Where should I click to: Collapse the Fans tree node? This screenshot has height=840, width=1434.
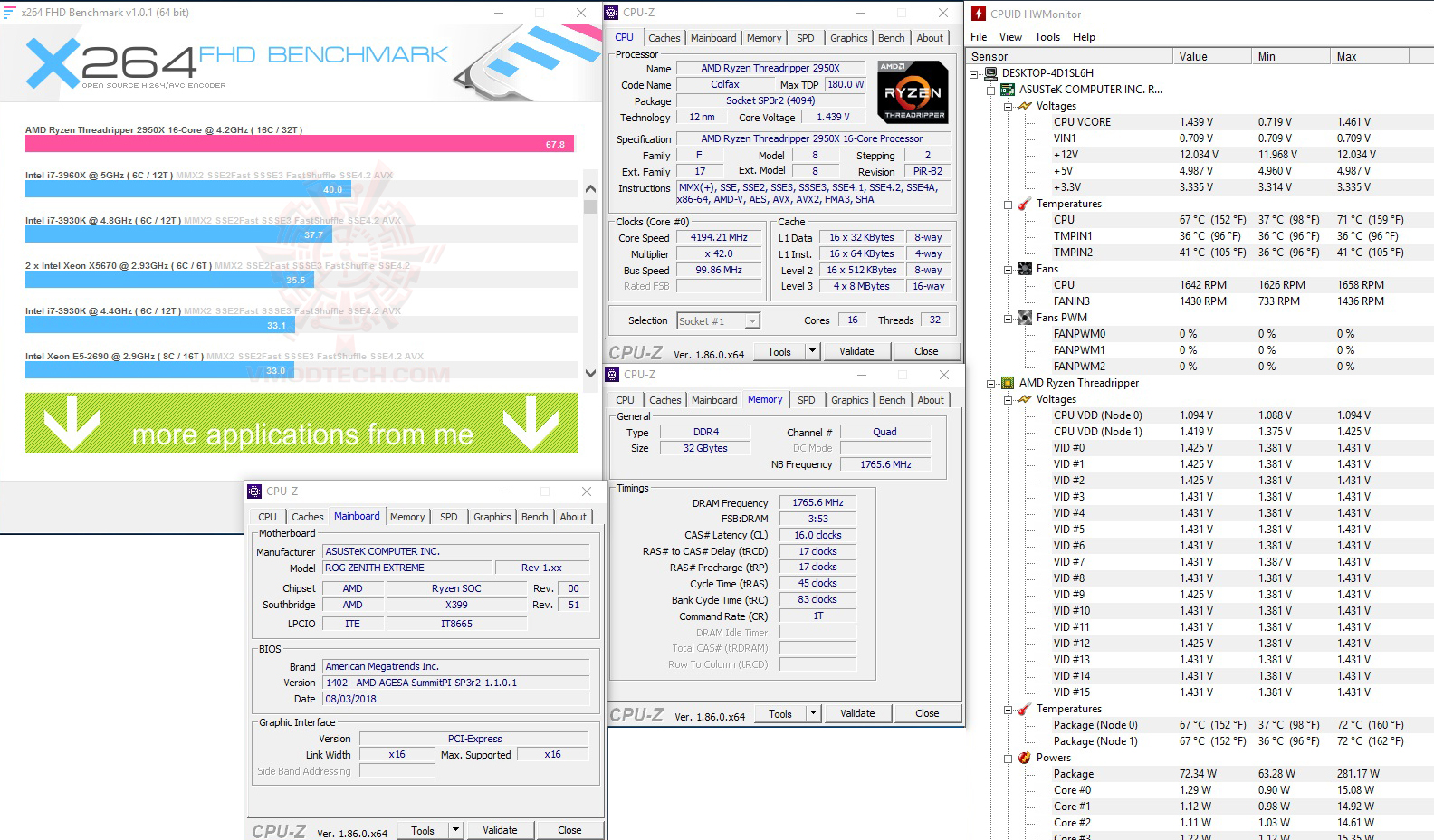tap(1009, 269)
